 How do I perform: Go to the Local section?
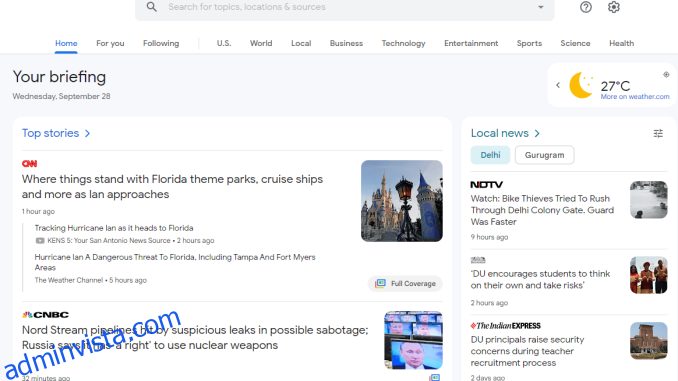click(x=301, y=43)
